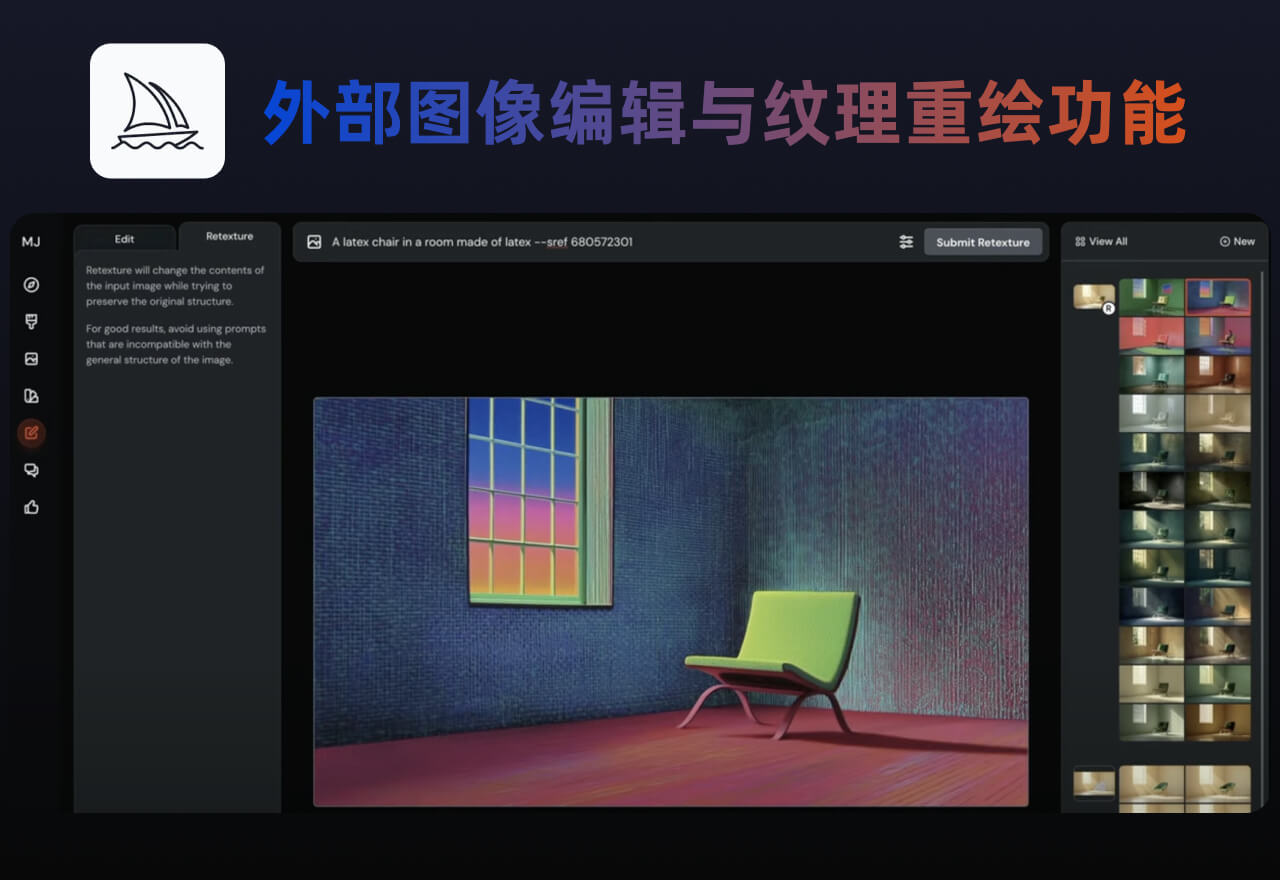Click the thumbs-up rating icon in sidebar
The width and height of the screenshot is (1280, 880).
coord(31,507)
